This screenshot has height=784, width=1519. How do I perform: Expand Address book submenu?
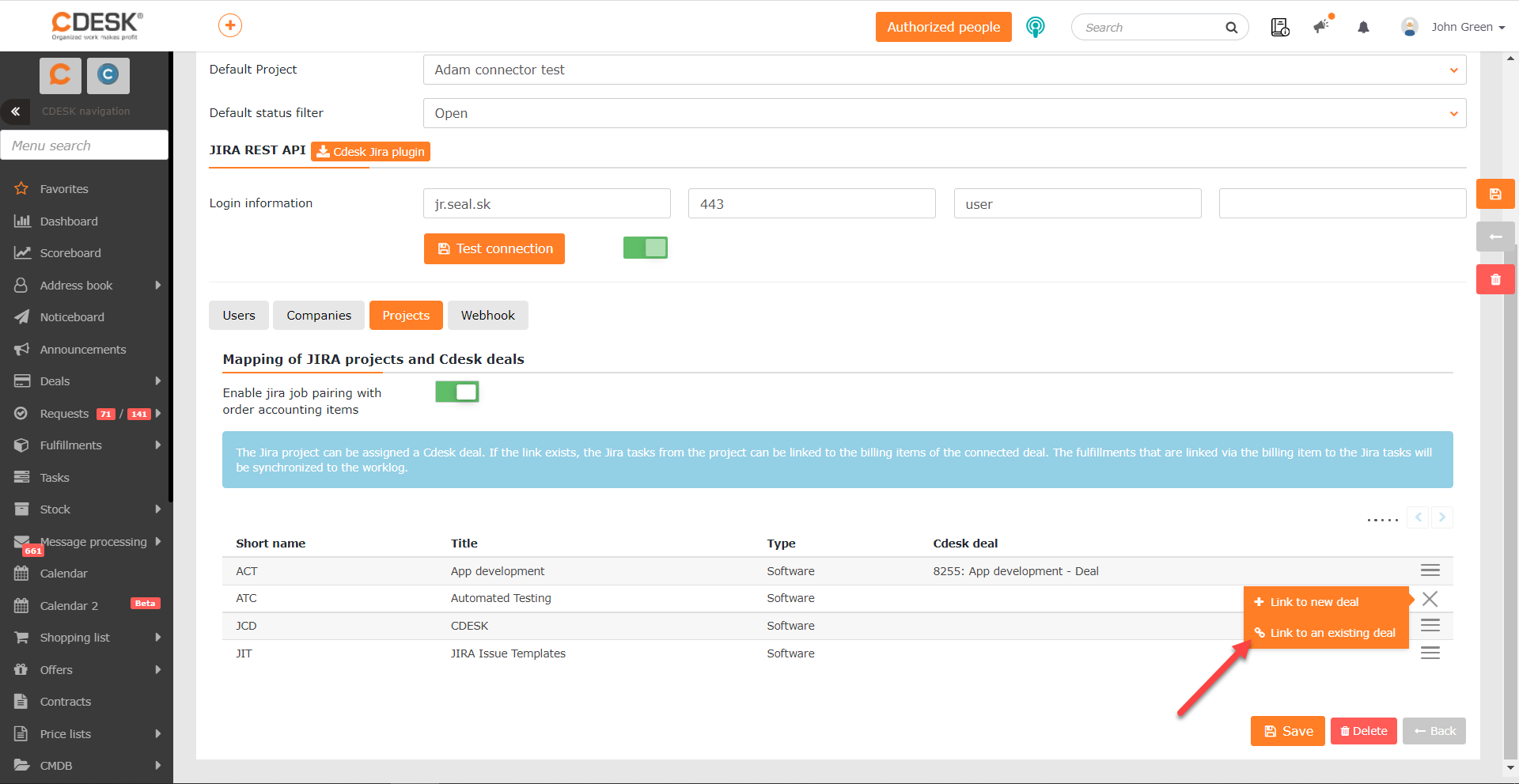(x=158, y=286)
